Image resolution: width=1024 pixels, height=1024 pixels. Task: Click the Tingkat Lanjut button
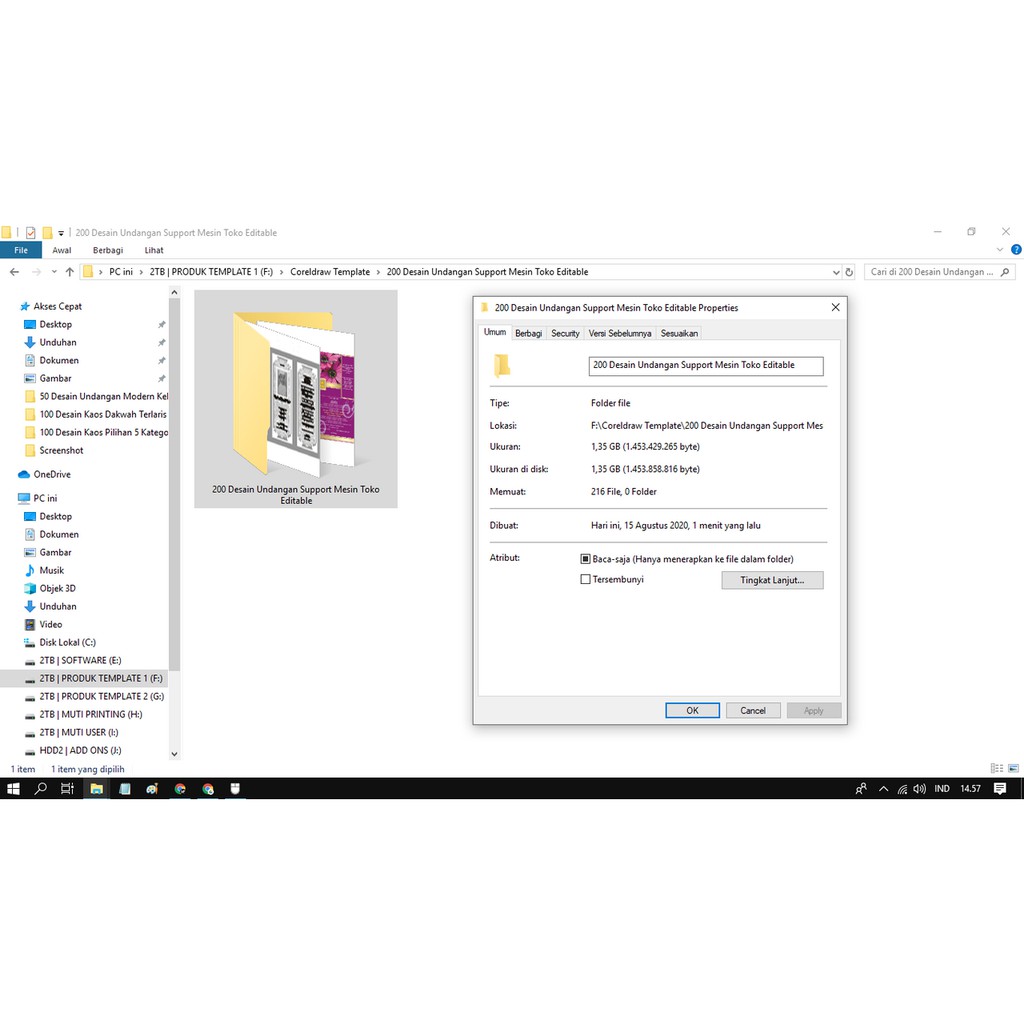[x=772, y=580]
